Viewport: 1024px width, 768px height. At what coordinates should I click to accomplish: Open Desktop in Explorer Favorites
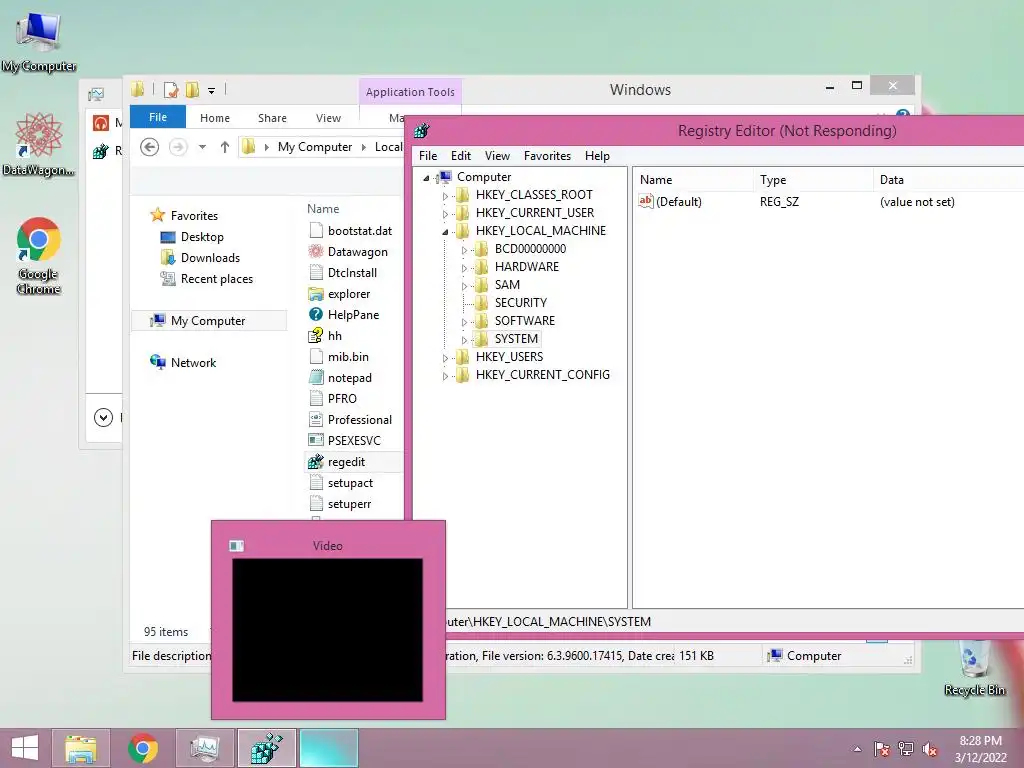tap(202, 236)
